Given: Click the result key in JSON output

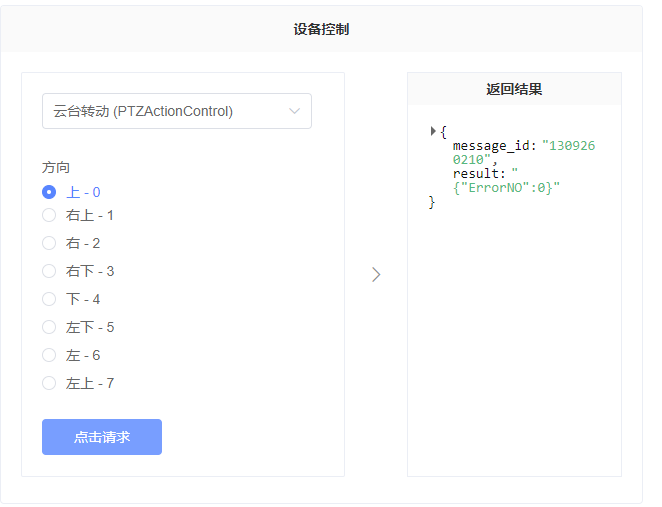Looking at the screenshot, I should (x=475, y=174).
